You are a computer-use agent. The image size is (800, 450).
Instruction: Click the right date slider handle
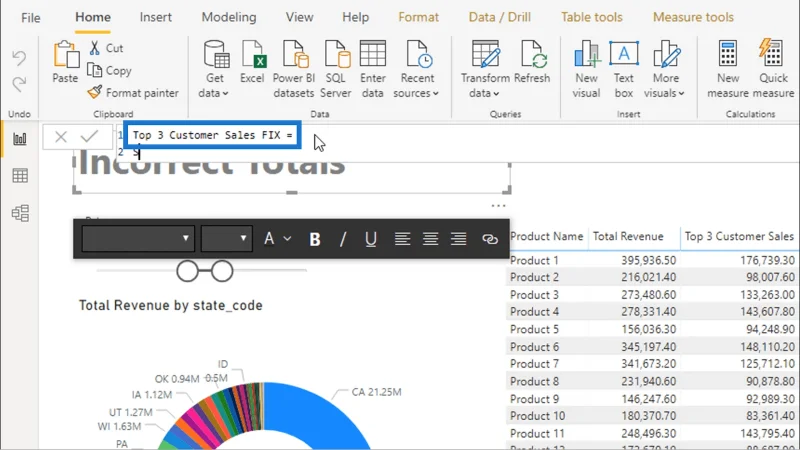[x=222, y=271]
